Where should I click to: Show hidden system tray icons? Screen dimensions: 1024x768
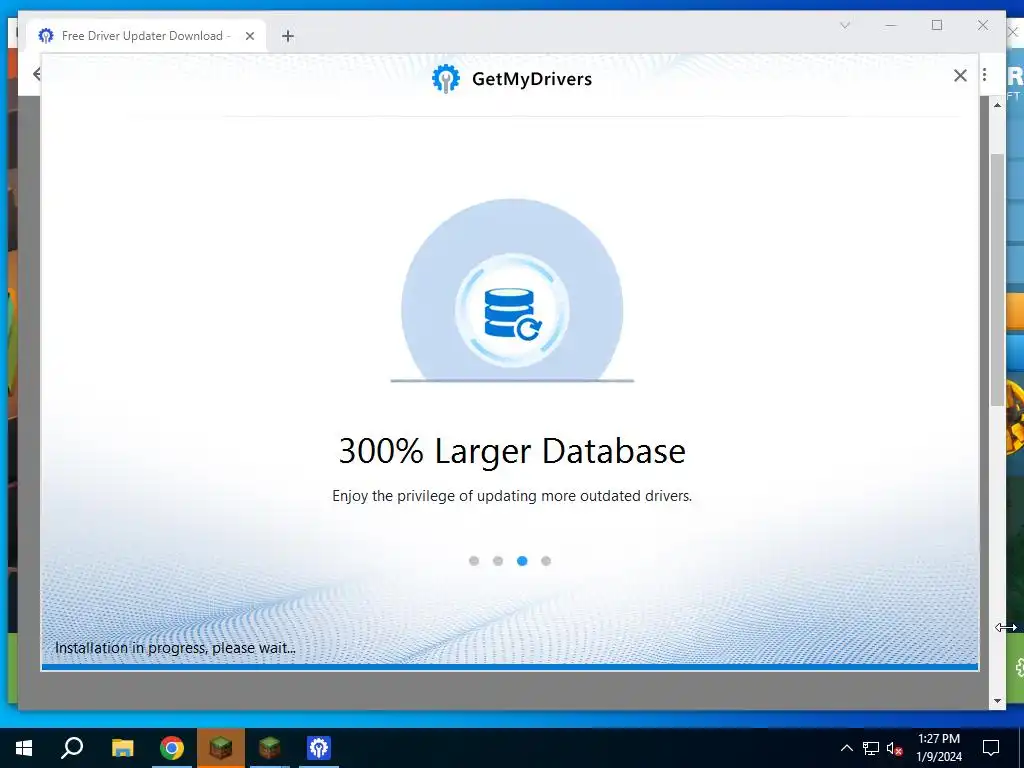(x=846, y=748)
